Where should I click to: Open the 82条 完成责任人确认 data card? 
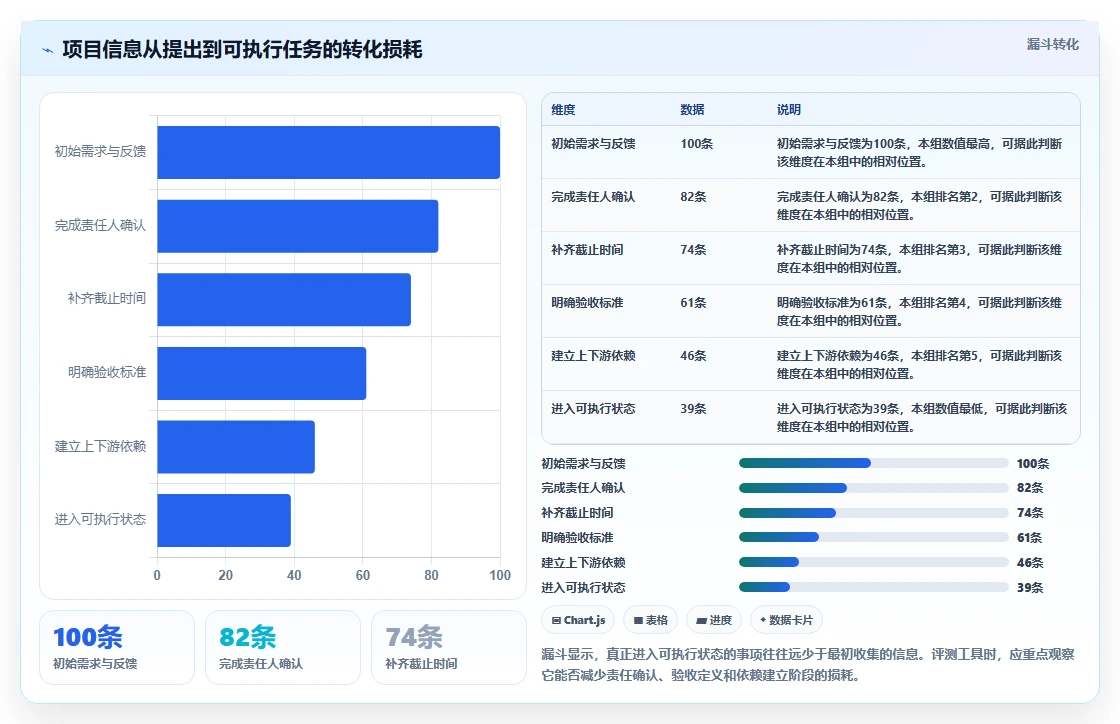tap(283, 648)
